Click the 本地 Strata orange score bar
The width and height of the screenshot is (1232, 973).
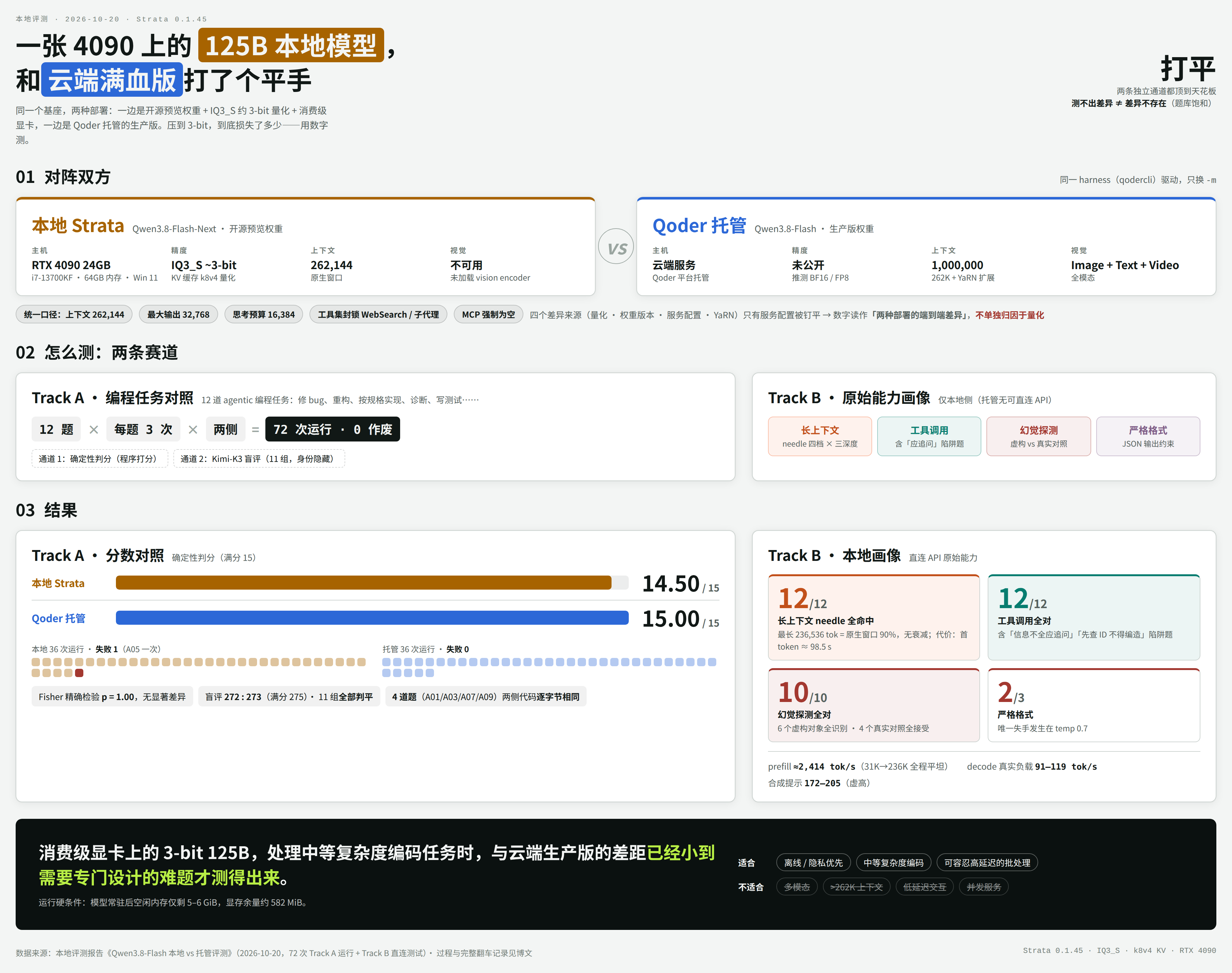click(x=363, y=582)
